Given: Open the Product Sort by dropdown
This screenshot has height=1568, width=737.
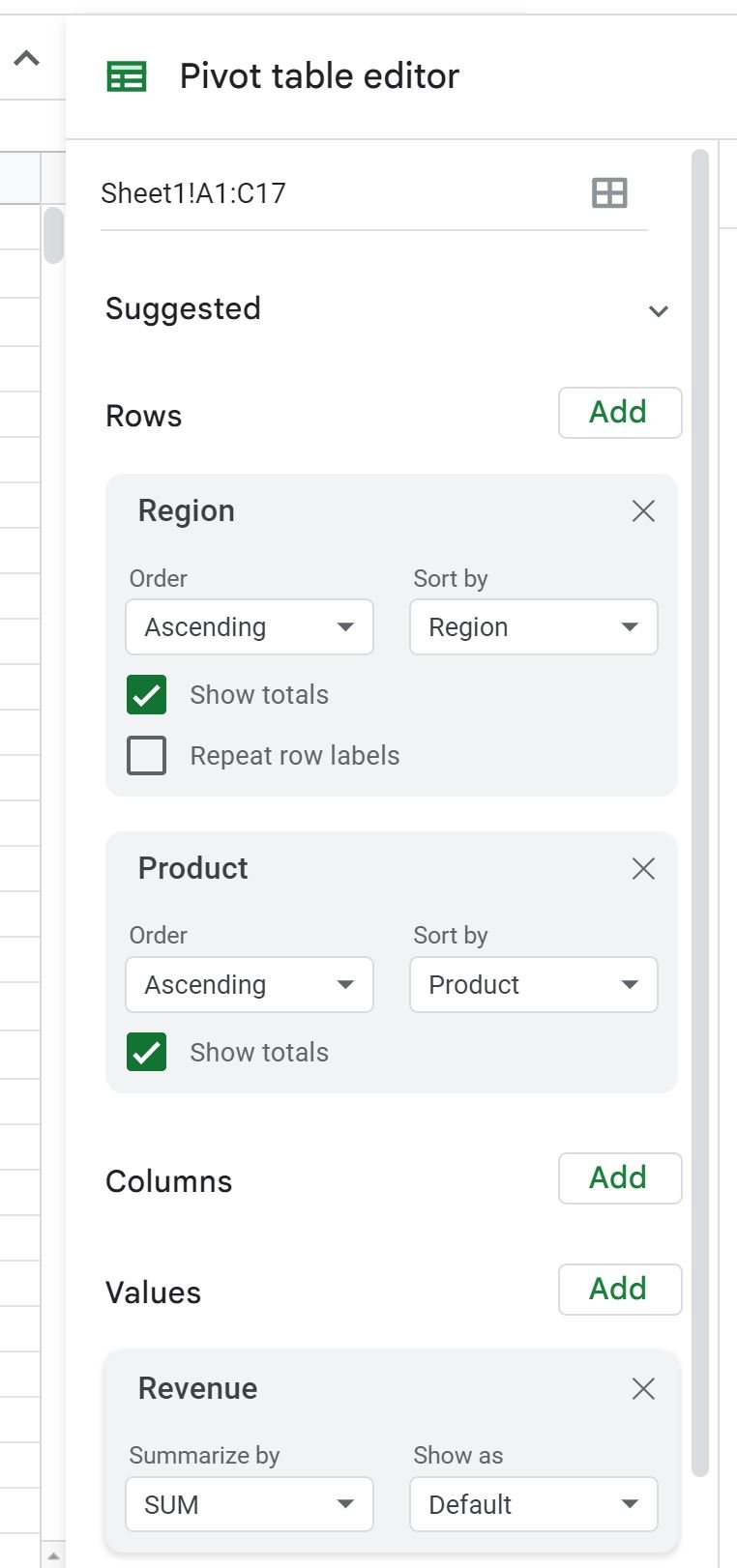Looking at the screenshot, I should click(x=534, y=984).
